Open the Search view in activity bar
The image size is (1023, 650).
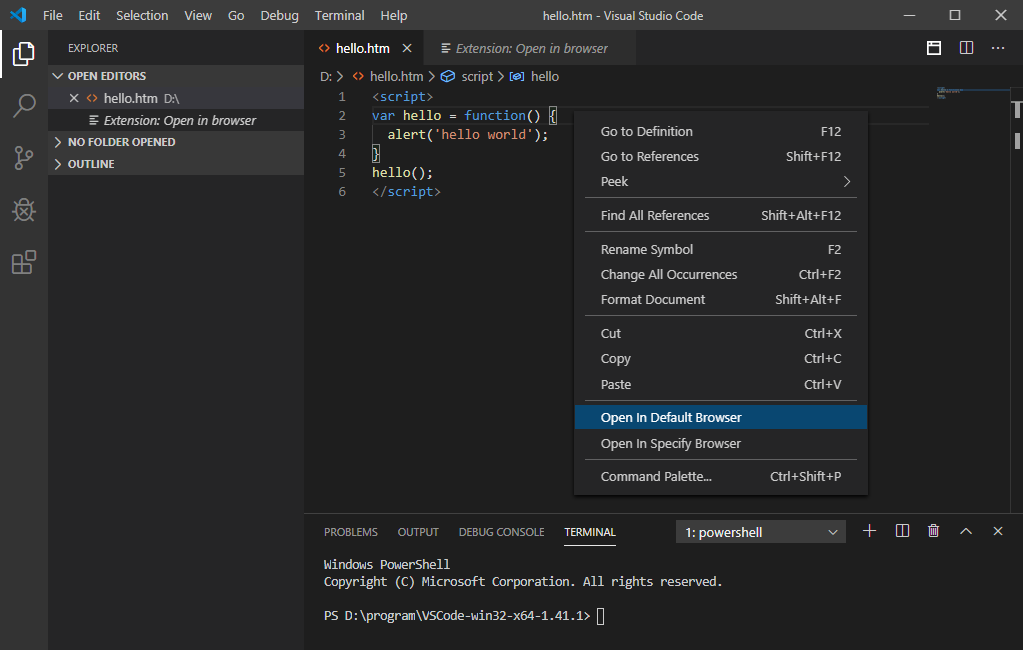tap(24, 106)
